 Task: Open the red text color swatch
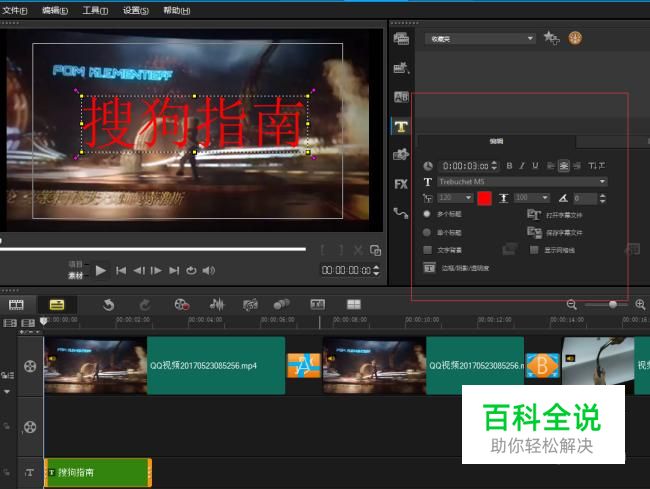pyautogui.click(x=485, y=198)
